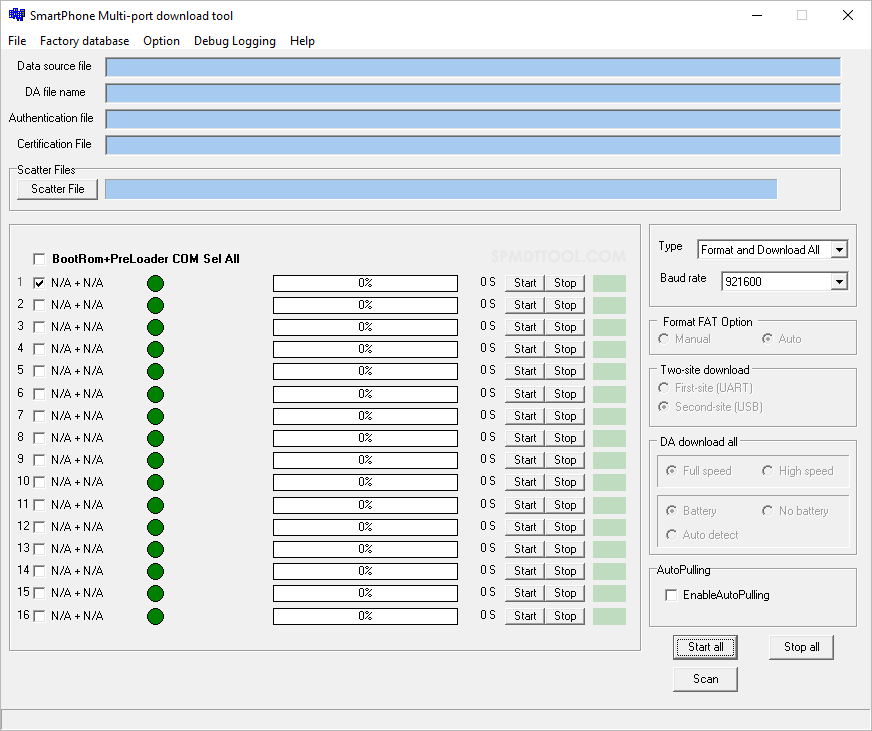Click the light green result box in row 11
Screen dimensions: 872x731
click(609, 505)
